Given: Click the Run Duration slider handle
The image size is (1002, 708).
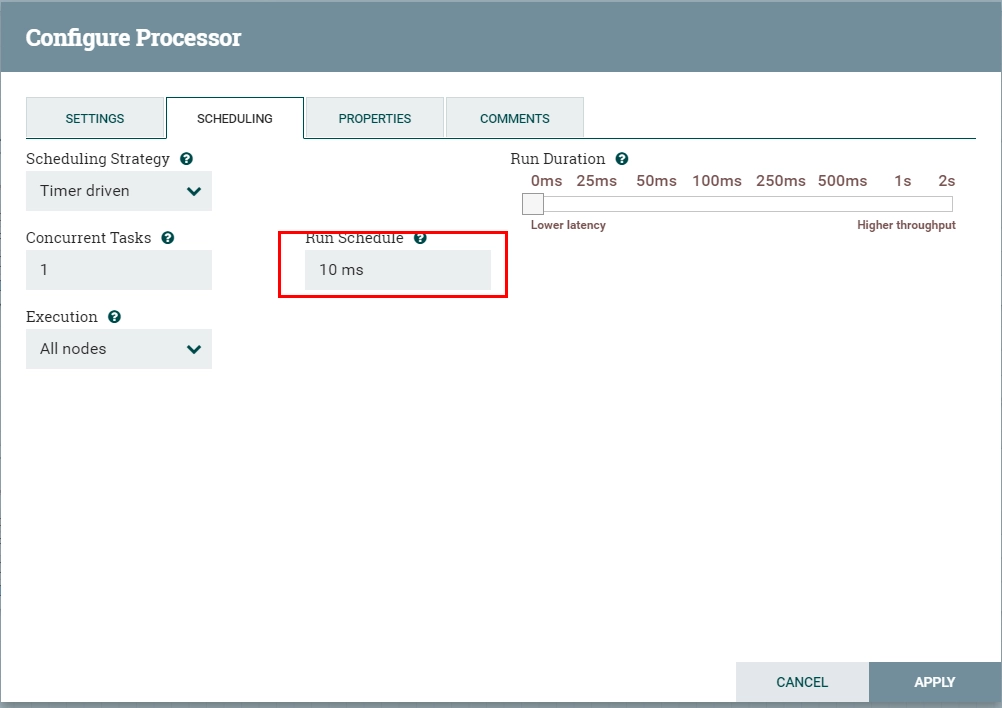Looking at the screenshot, I should (533, 204).
